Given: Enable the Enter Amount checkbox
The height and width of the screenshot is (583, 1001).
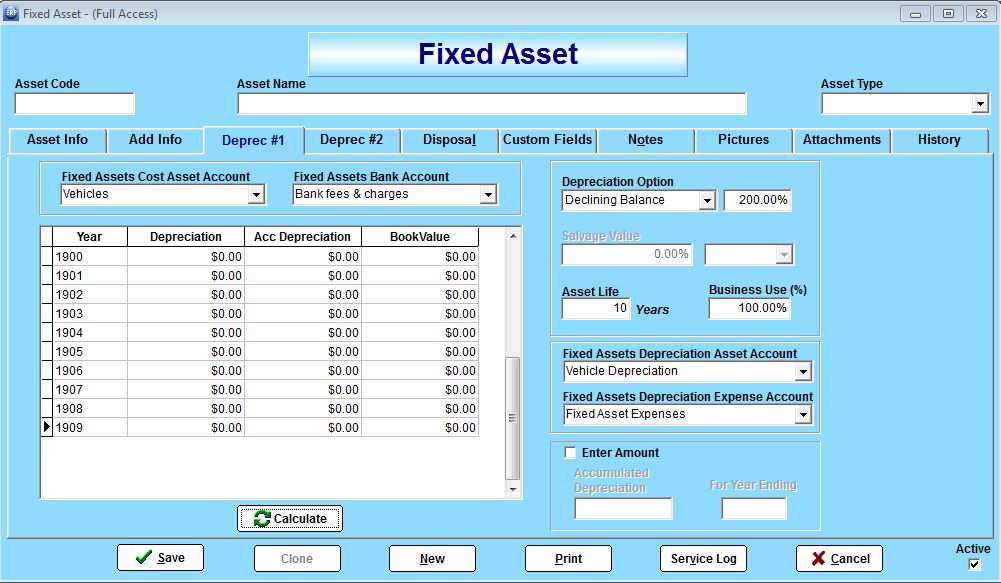Looking at the screenshot, I should pos(570,452).
